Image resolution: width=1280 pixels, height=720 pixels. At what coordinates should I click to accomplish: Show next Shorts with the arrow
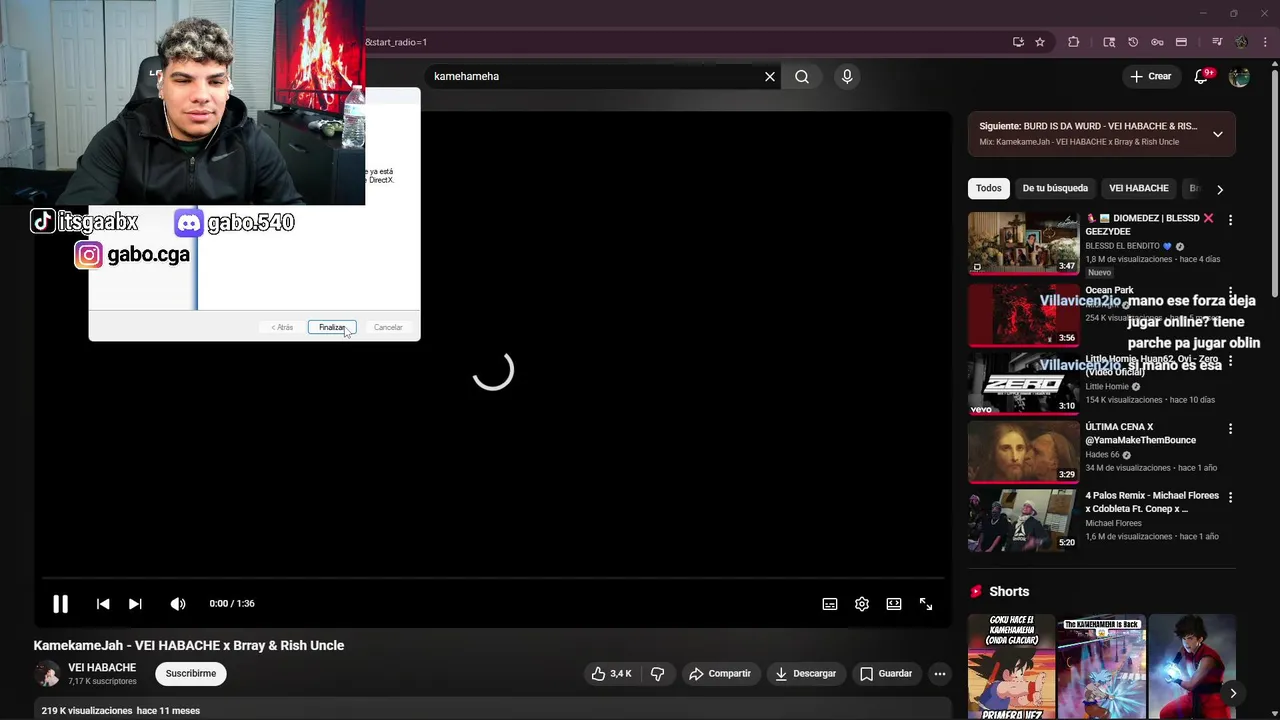pos(1233,693)
